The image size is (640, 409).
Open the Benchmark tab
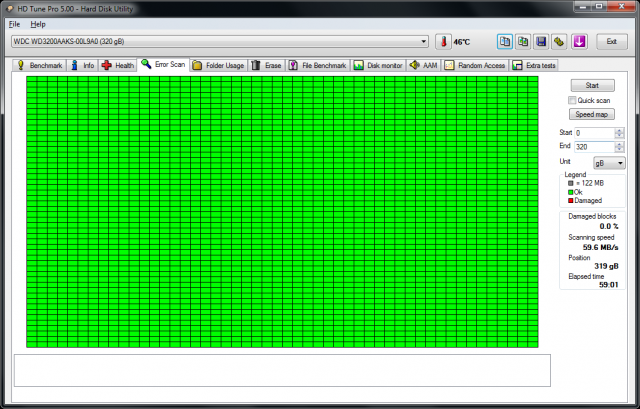(40, 65)
